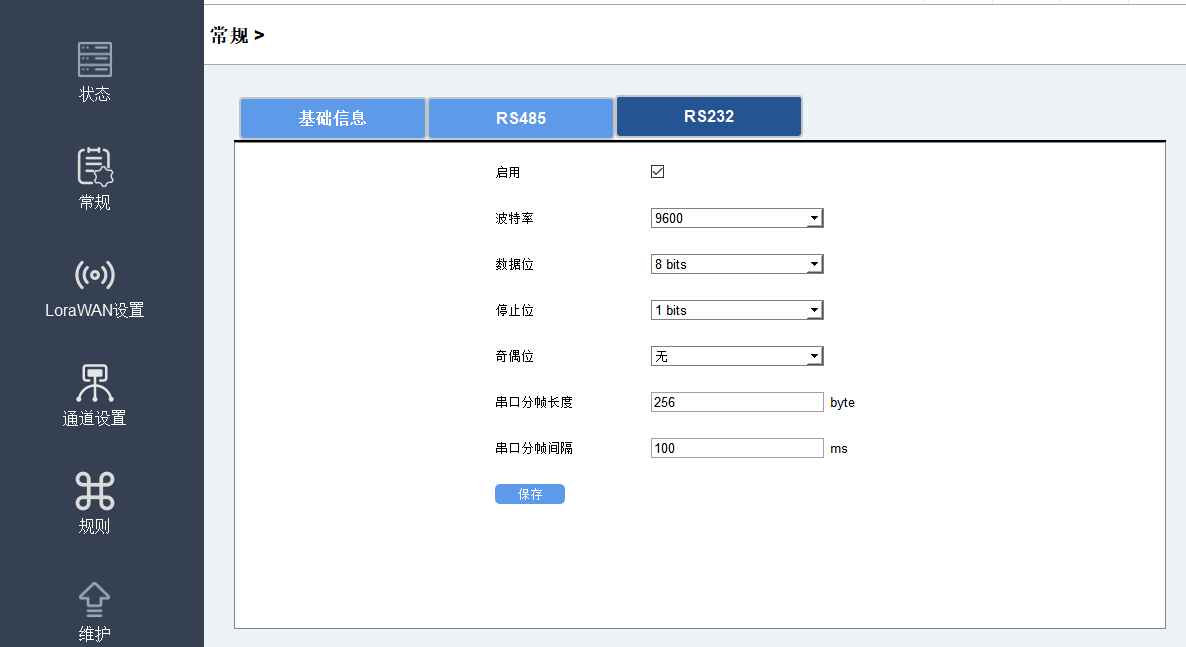This screenshot has height=647, width=1186.
Task: Open the 奇偶位 parity dropdown
Action: [x=737, y=356]
